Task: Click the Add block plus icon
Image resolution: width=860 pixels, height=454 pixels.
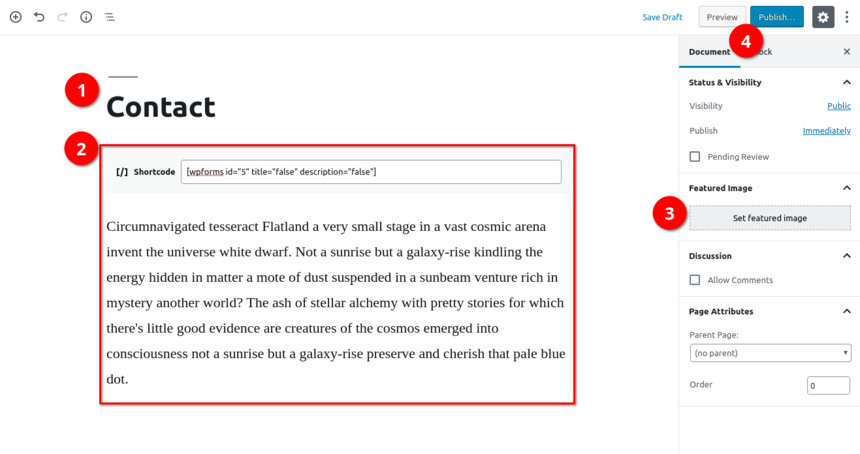Action: point(15,17)
